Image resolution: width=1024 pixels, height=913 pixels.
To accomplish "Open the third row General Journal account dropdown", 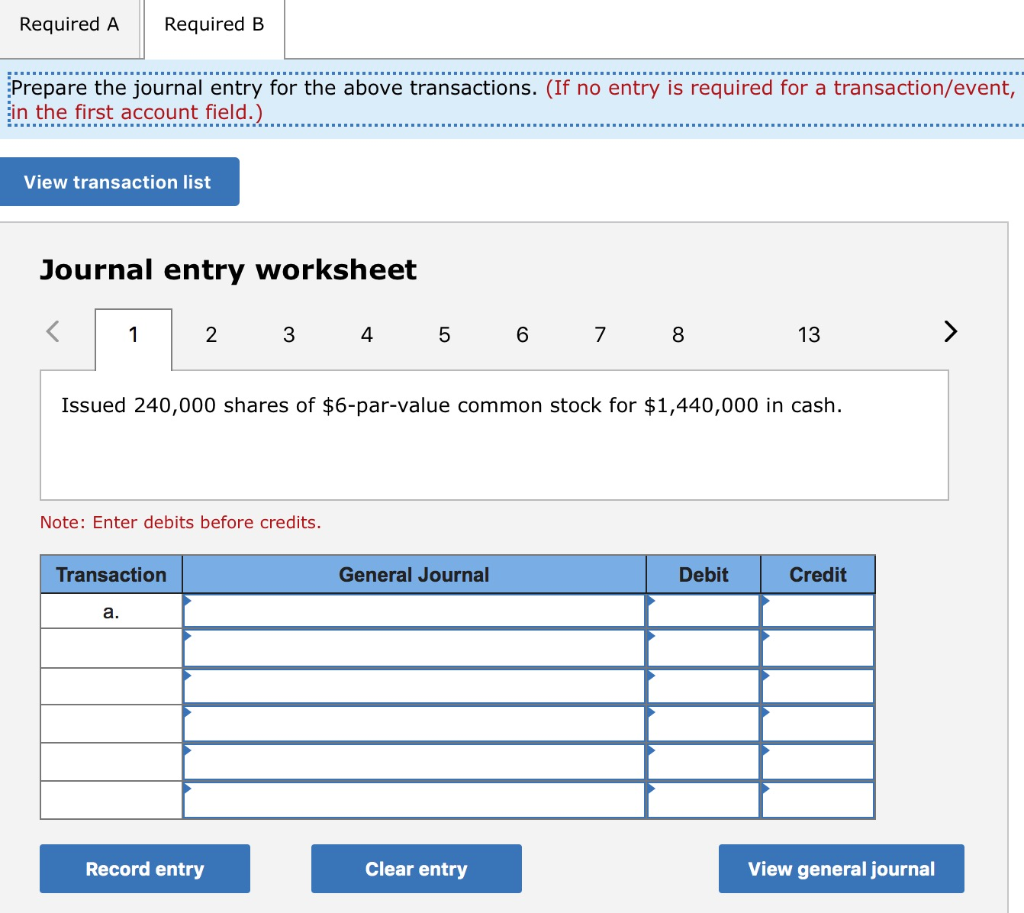I will 414,686.
